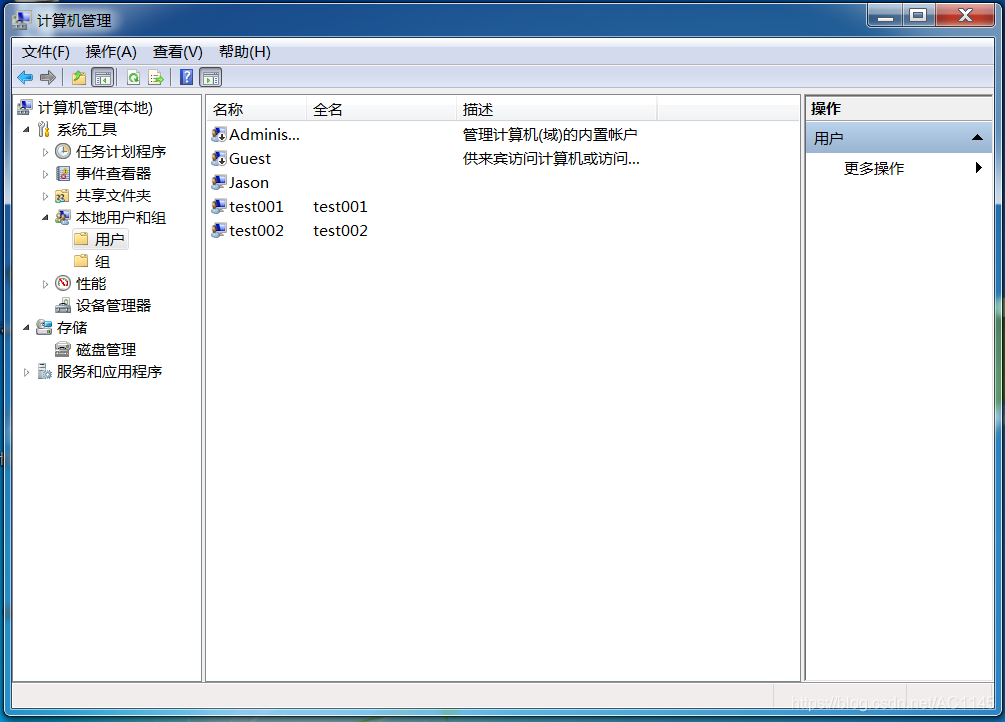Expand the 服务和应用程序 node
Image resolution: width=1005 pixels, height=722 pixels.
tap(26, 372)
